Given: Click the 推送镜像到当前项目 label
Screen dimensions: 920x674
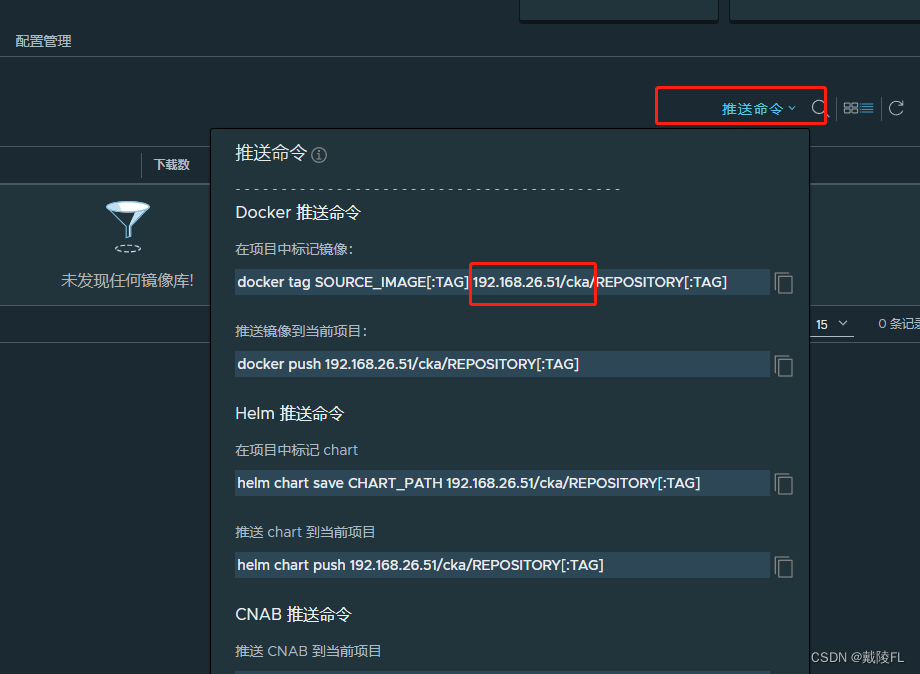Looking at the screenshot, I should point(301,331).
